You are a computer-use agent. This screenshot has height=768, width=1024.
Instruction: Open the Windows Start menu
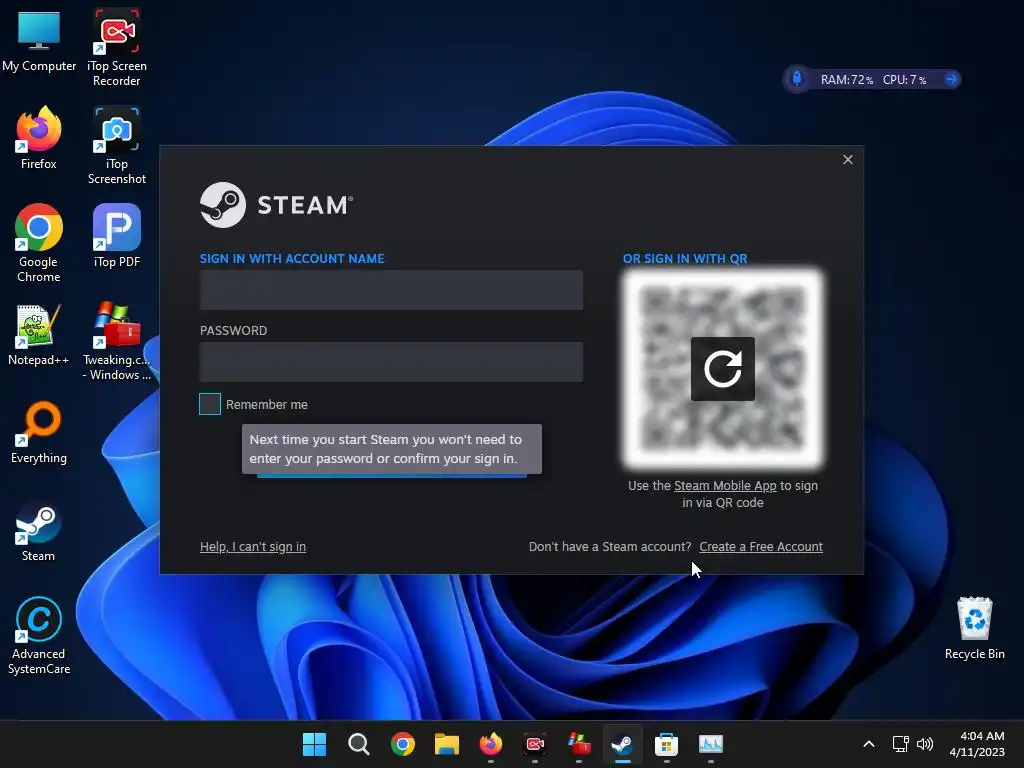tap(314, 744)
